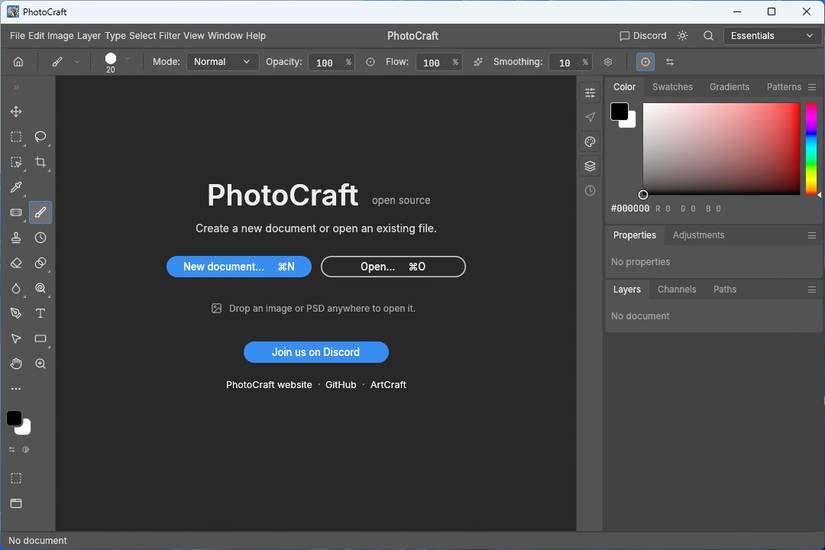Open the GitHub link
The height and width of the screenshot is (550, 825).
pyautogui.click(x=340, y=385)
